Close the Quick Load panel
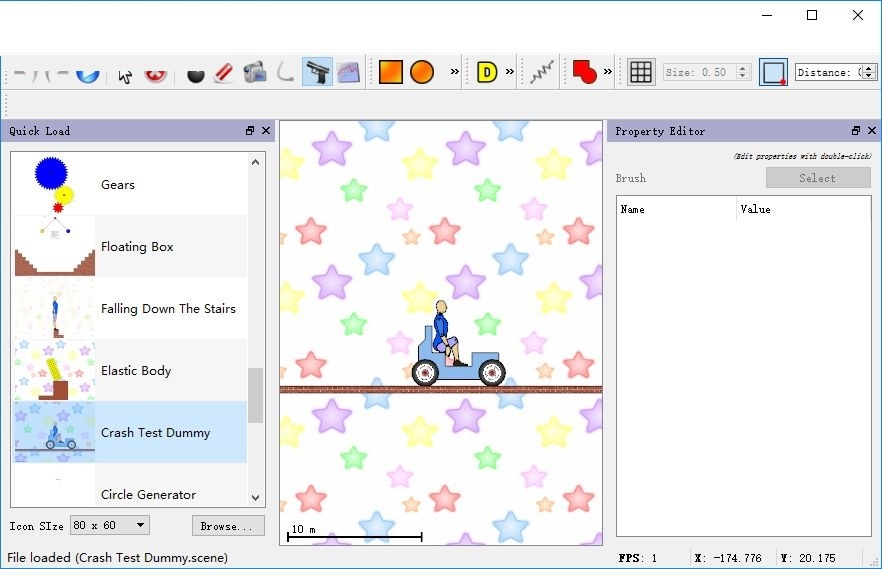This screenshot has height=569, width=882. [x=266, y=131]
